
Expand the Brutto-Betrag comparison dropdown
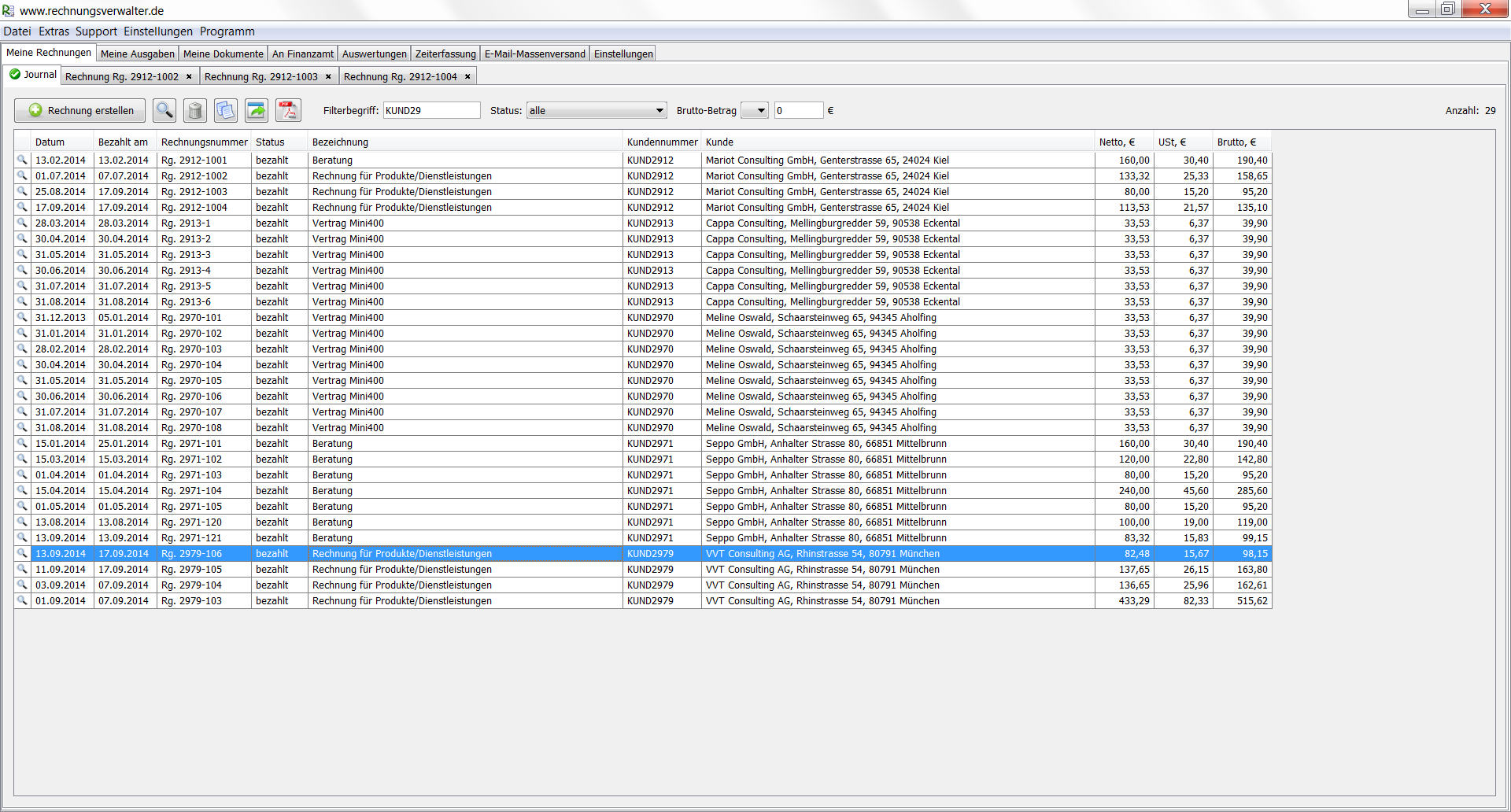(x=755, y=111)
